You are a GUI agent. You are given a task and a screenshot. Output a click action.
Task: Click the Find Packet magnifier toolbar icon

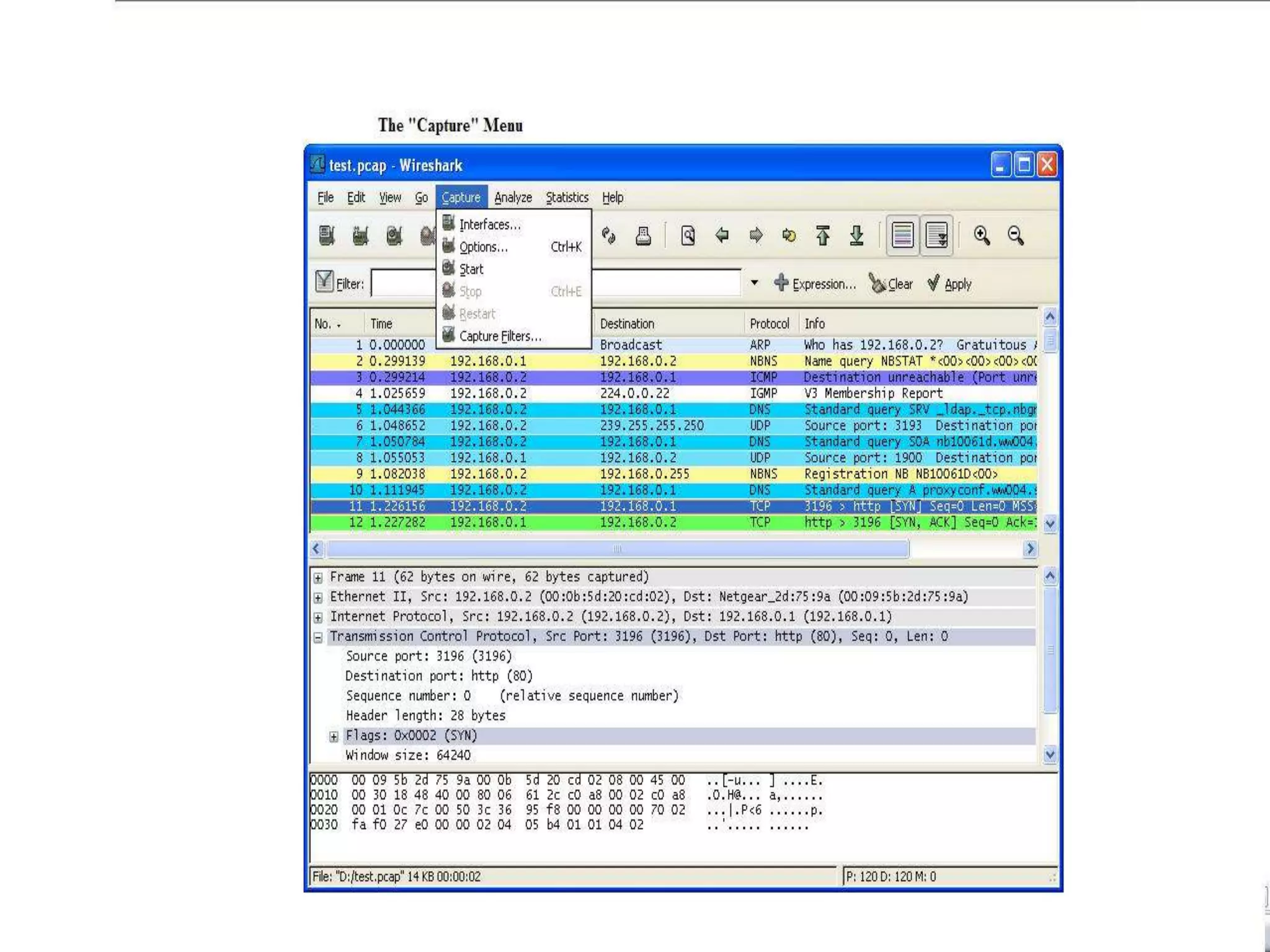(x=688, y=236)
